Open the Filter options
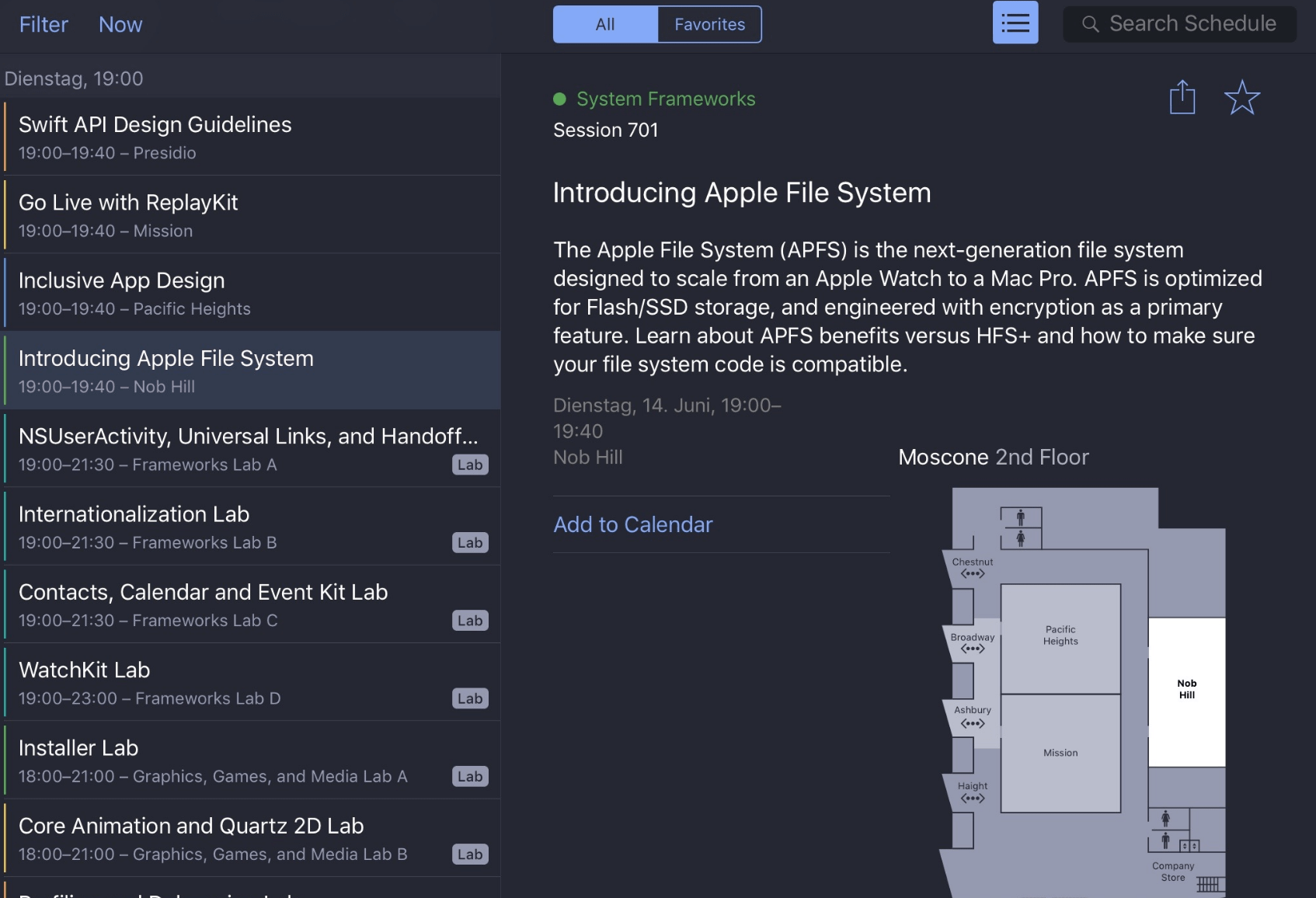 pyautogui.click(x=44, y=24)
